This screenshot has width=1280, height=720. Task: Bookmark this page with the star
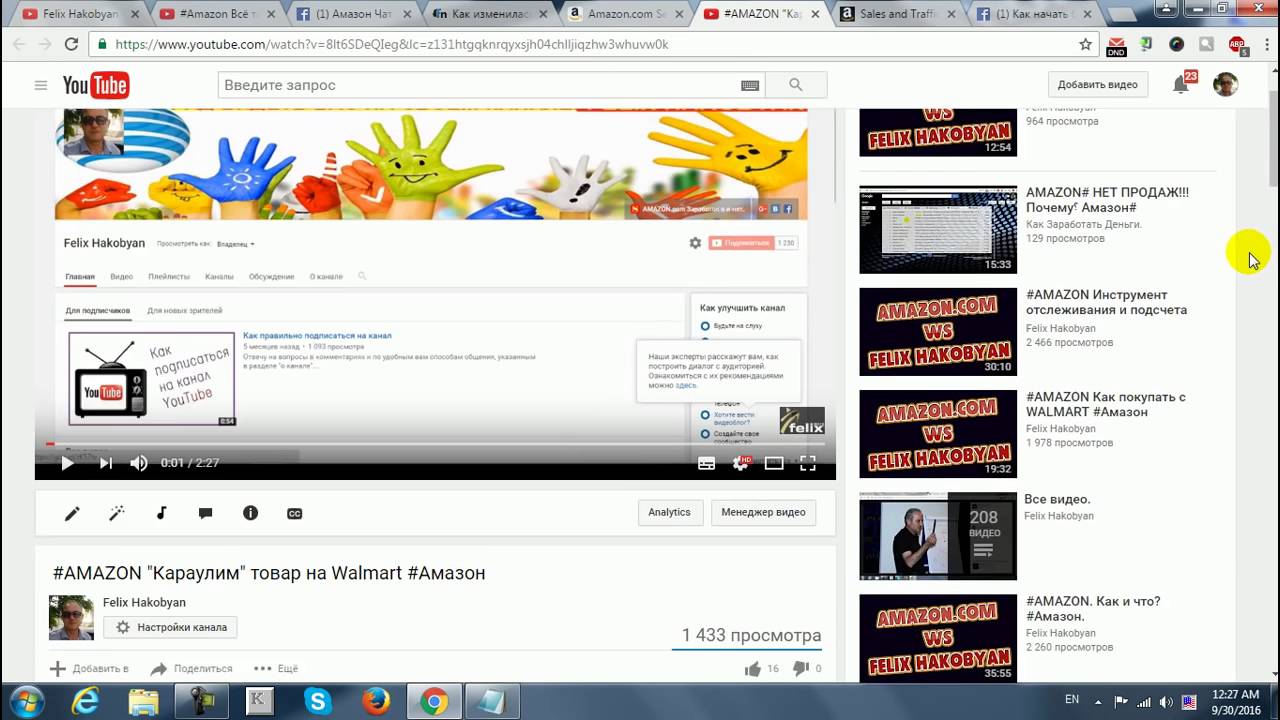point(1085,44)
